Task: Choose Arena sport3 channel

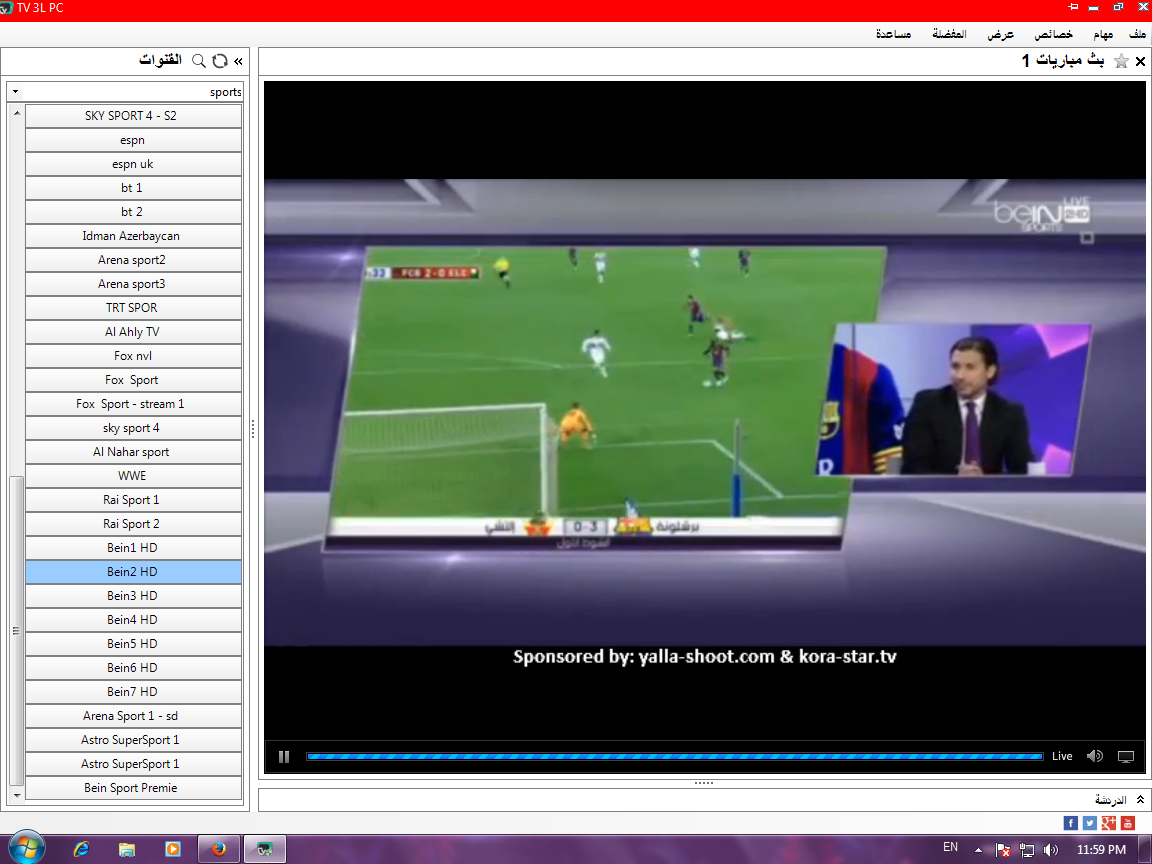Action: point(133,284)
